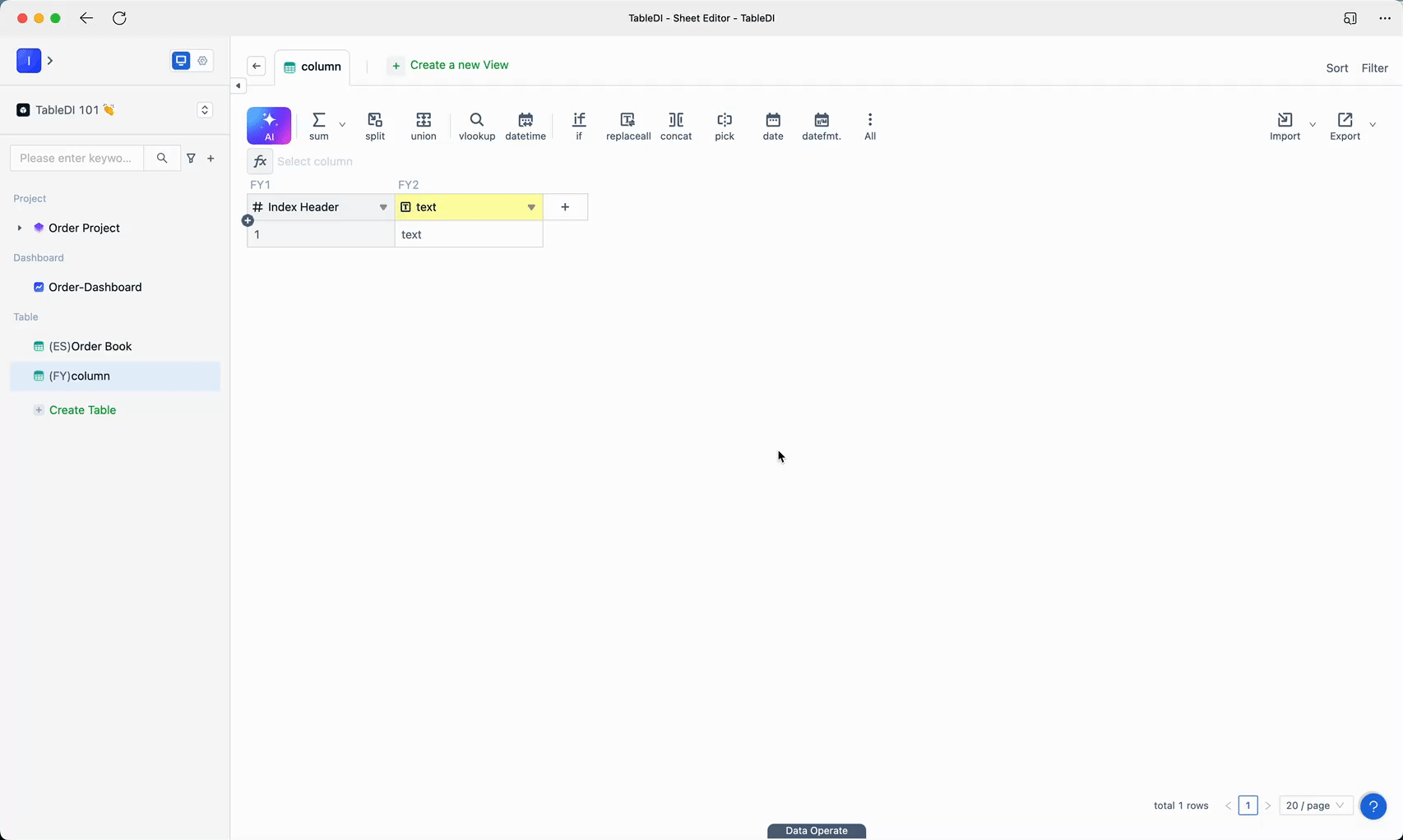Image resolution: width=1403 pixels, height=840 pixels.
Task: Apply the date function
Action: point(773,126)
